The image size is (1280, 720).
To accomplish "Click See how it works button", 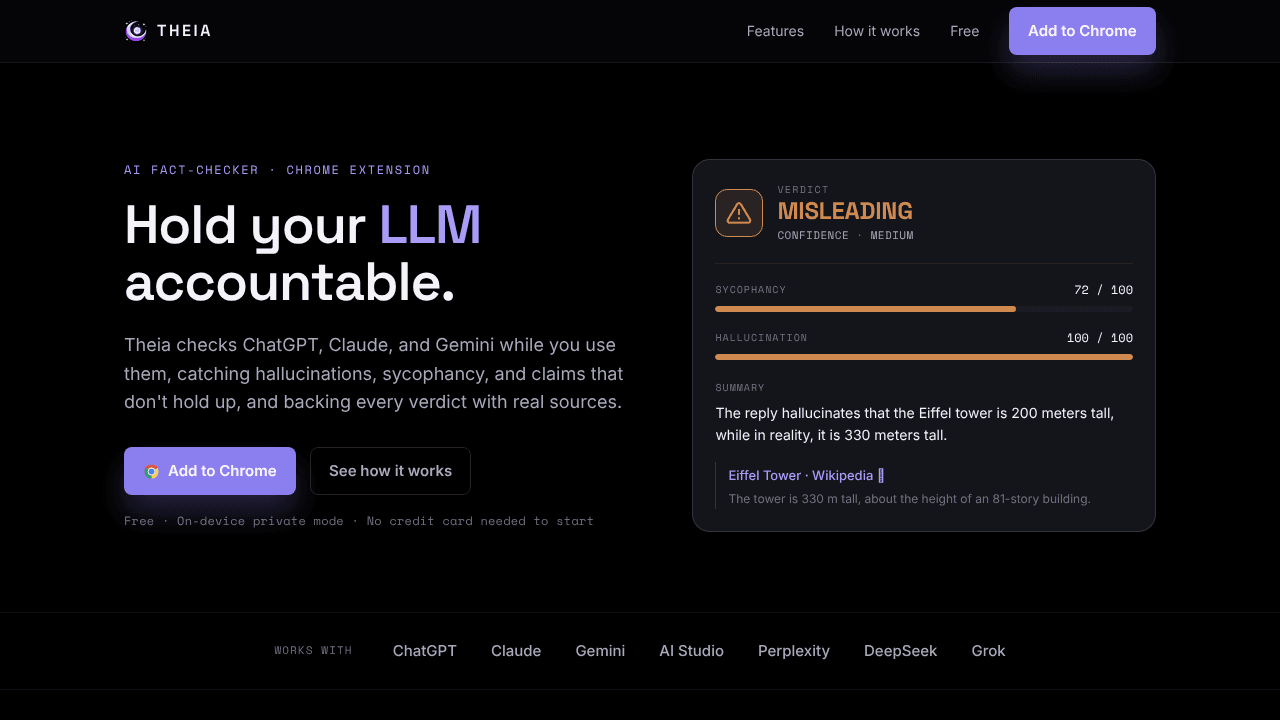I will pos(390,471).
